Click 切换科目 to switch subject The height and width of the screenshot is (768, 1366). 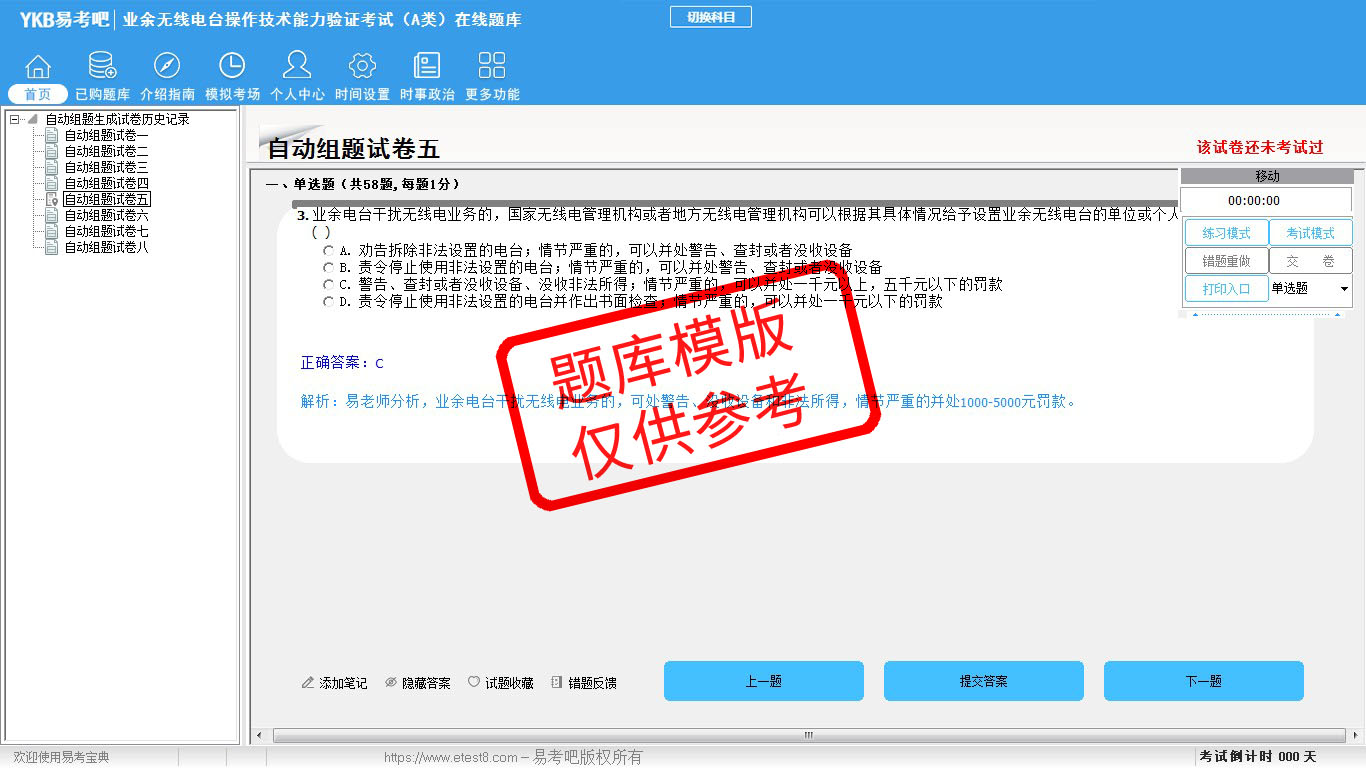710,17
